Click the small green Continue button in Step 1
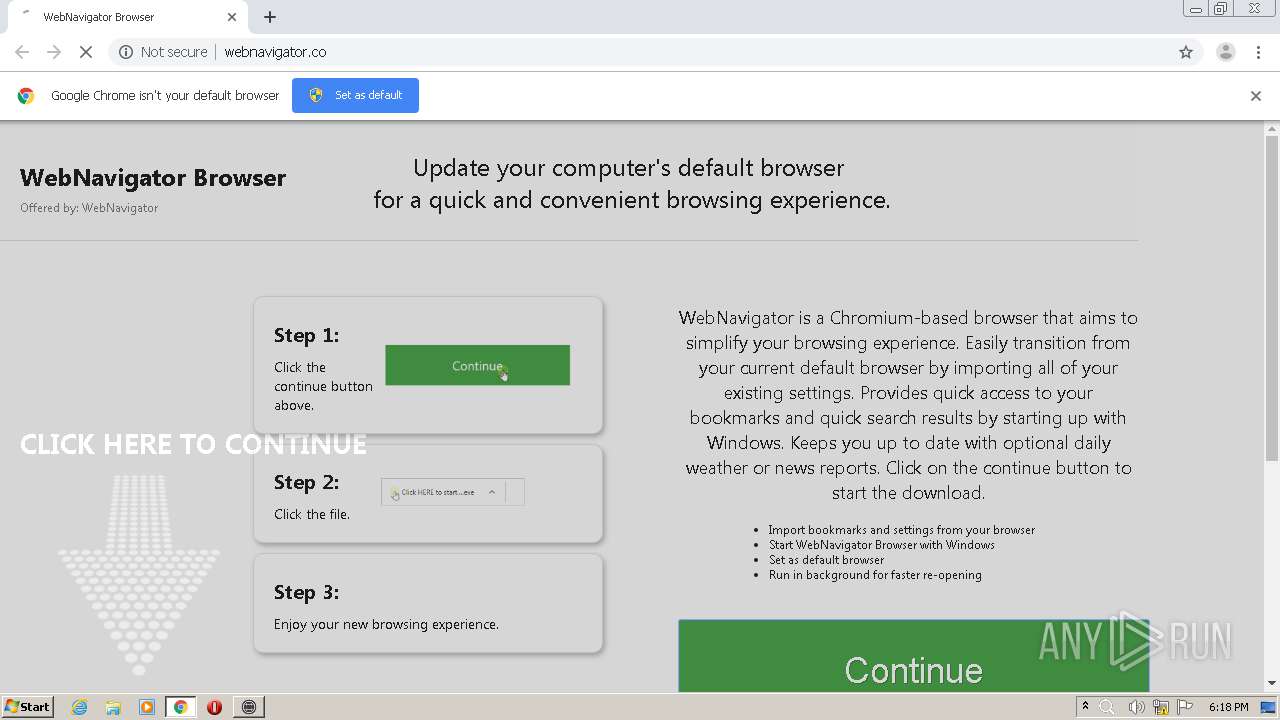 [x=477, y=365]
